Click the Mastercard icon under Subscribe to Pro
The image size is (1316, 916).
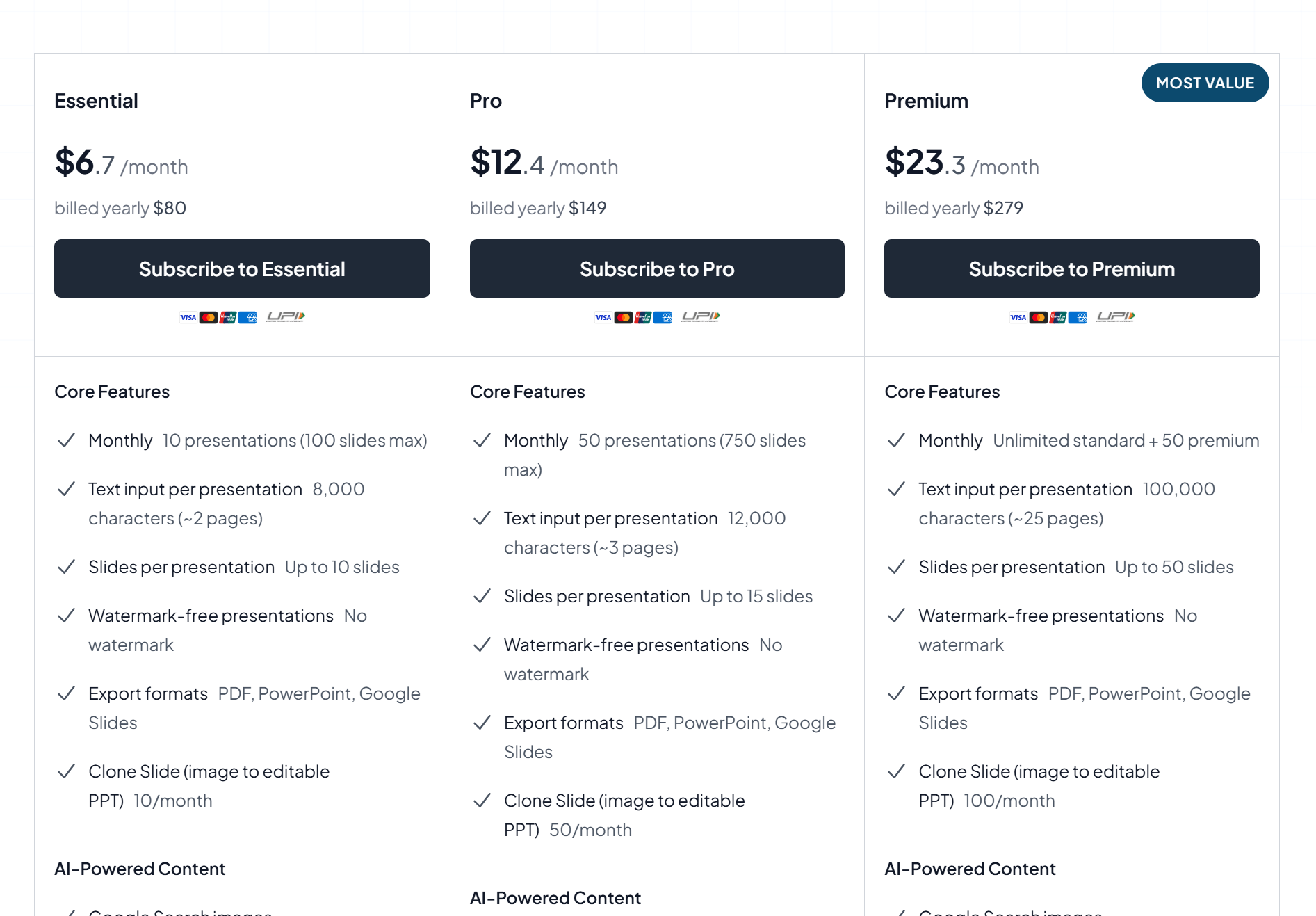click(623, 316)
